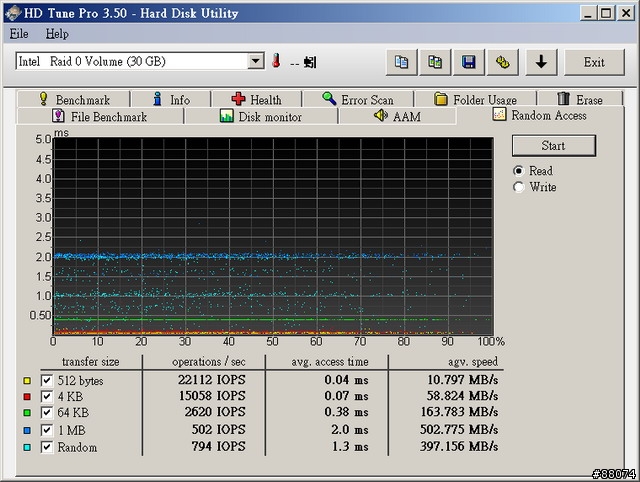Expand the Intel Raid 0 Volume drive dropdown
Viewport: 640px width, 482px height.
tap(256, 61)
